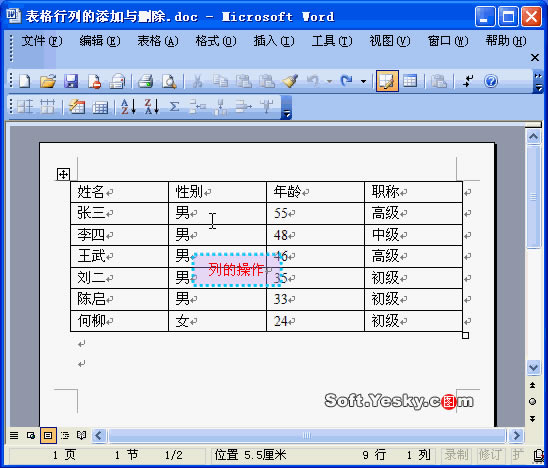Open print preview with the magnifier icon
The height and width of the screenshot is (468, 548).
(169, 81)
